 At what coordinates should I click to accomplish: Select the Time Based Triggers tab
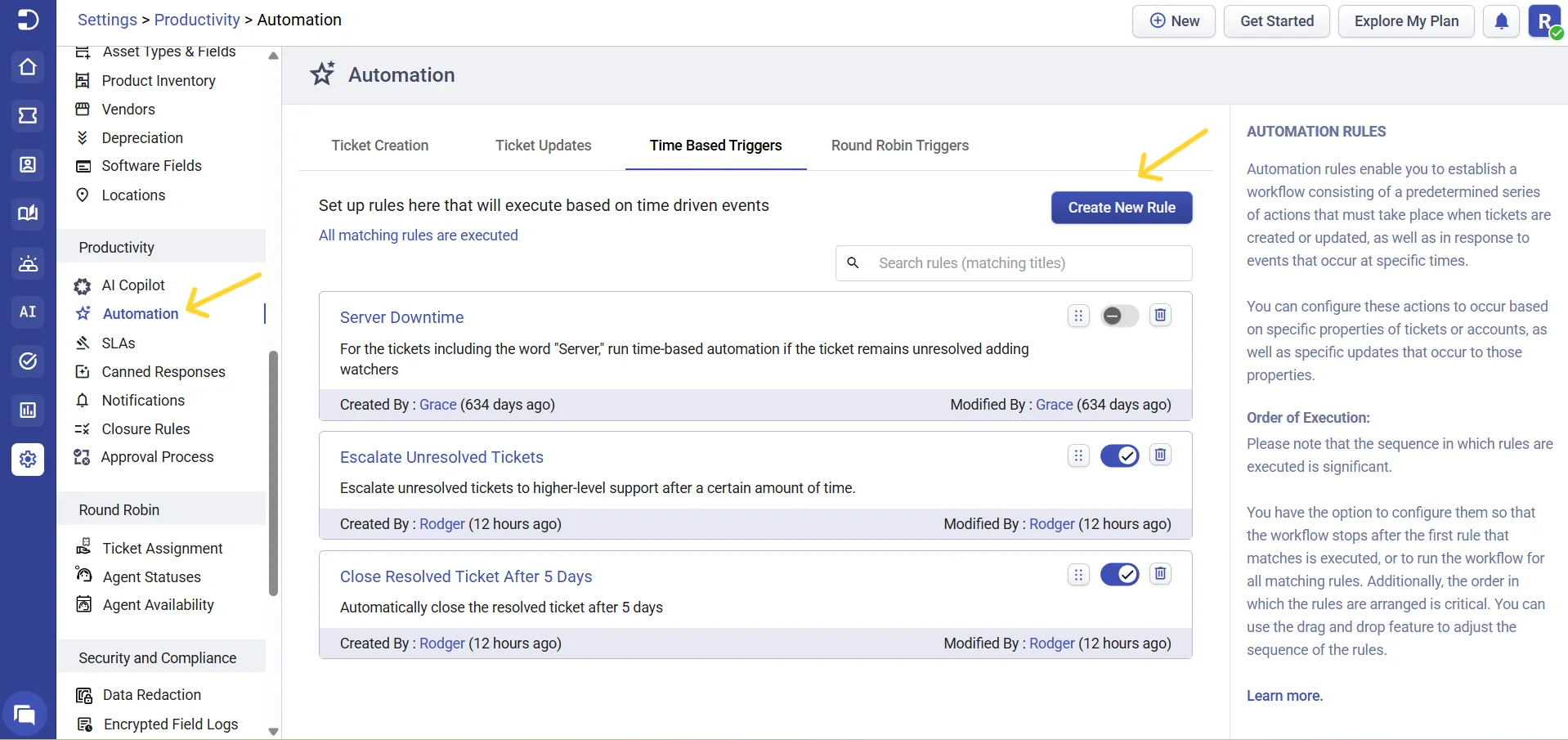click(716, 146)
